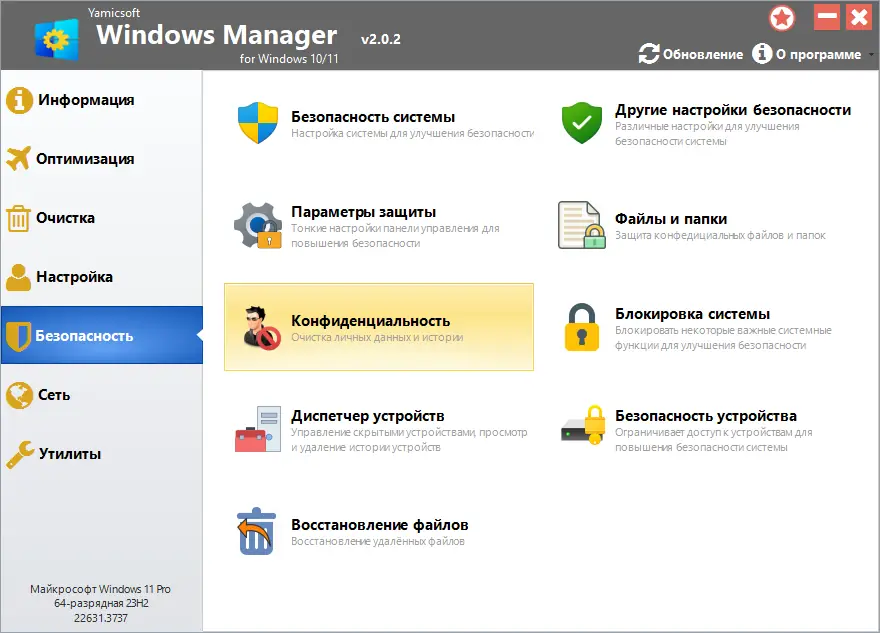Viewport: 880px width, 633px height.
Task: Open the Блокировка системы title link
Action: [x=692, y=314]
